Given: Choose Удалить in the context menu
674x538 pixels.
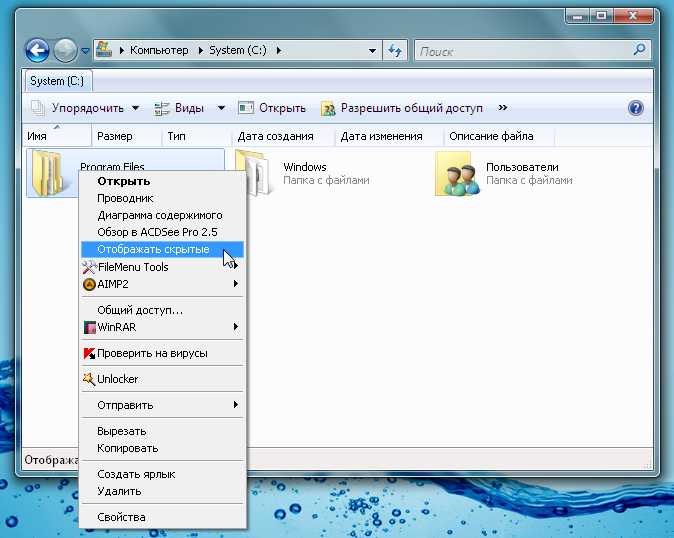Looking at the screenshot, I should [x=162, y=491].
